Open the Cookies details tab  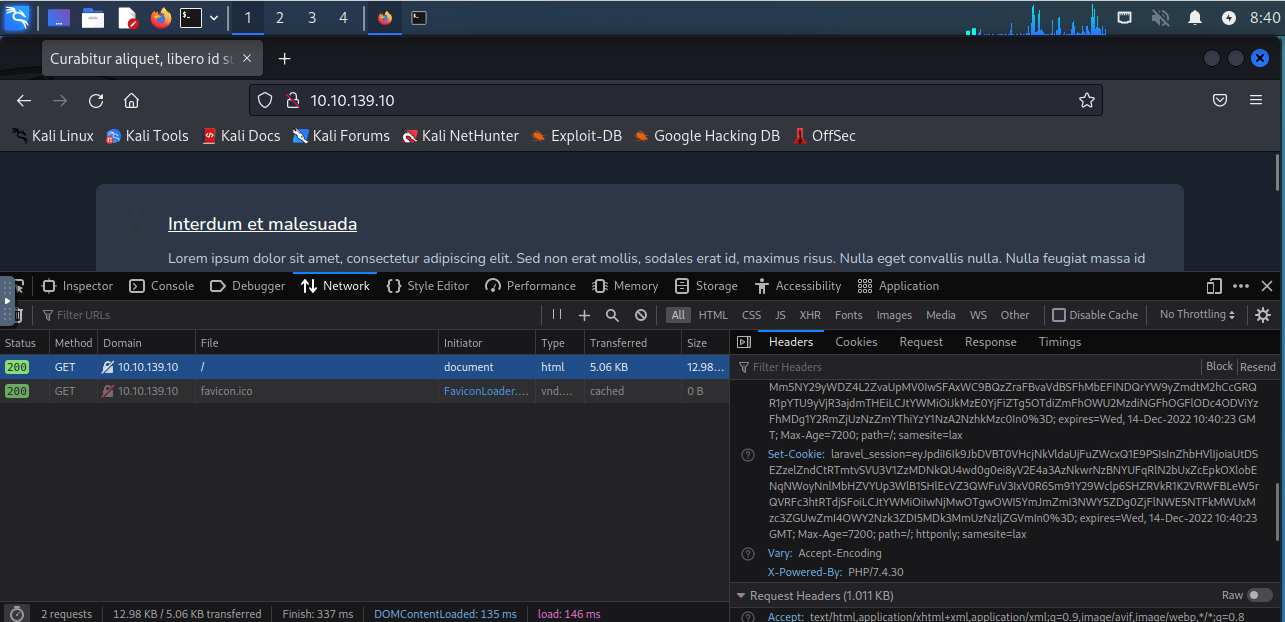(x=856, y=342)
